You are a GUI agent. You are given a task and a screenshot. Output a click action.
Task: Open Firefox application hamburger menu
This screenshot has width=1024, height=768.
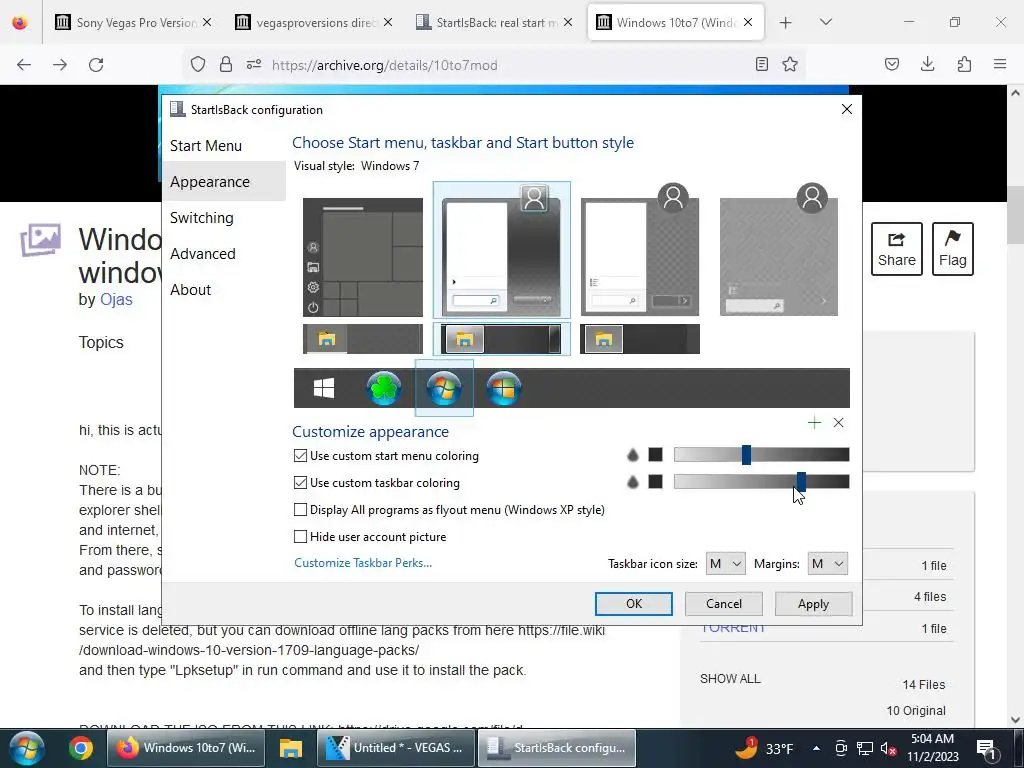(x=1000, y=64)
